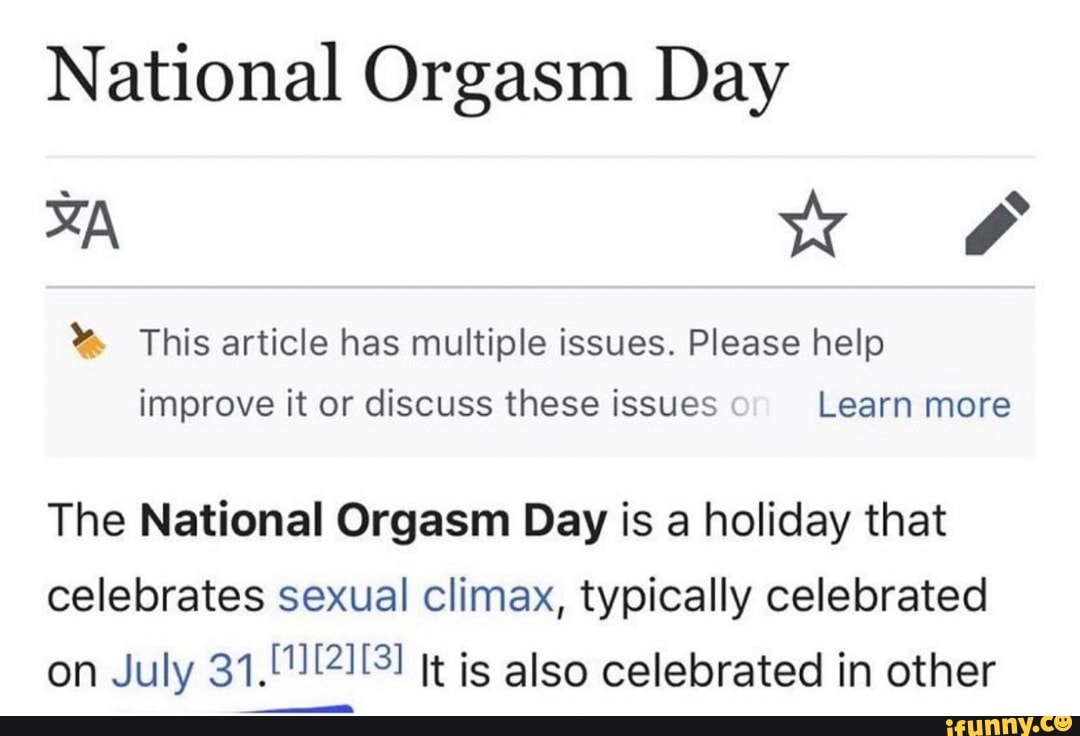This screenshot has width=1080, height=736.
Task: Click the smiley face in iFunny logo
Action: (1062, 722)
